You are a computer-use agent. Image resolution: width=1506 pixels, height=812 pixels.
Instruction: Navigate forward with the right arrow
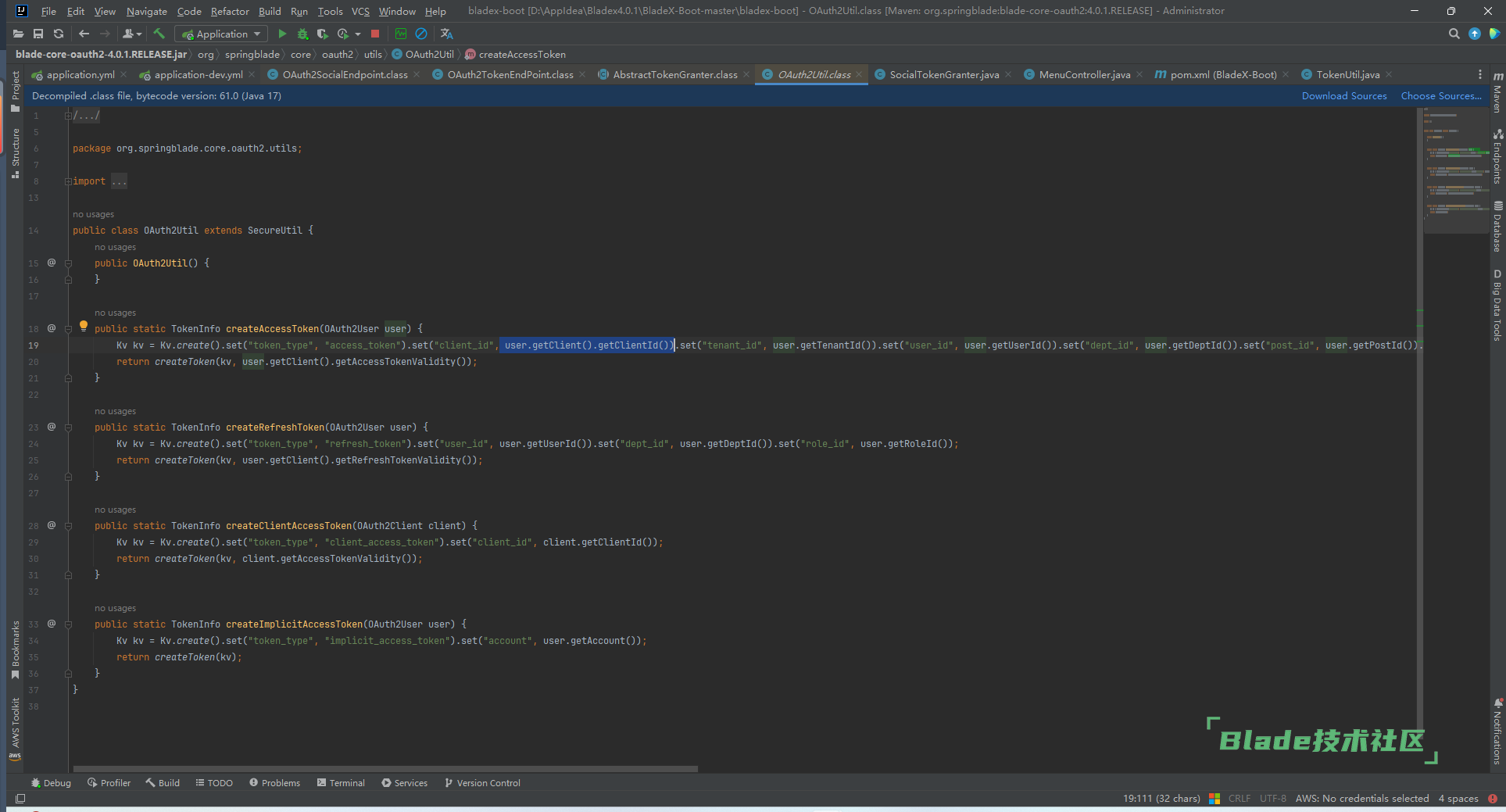tap(105, 34)
